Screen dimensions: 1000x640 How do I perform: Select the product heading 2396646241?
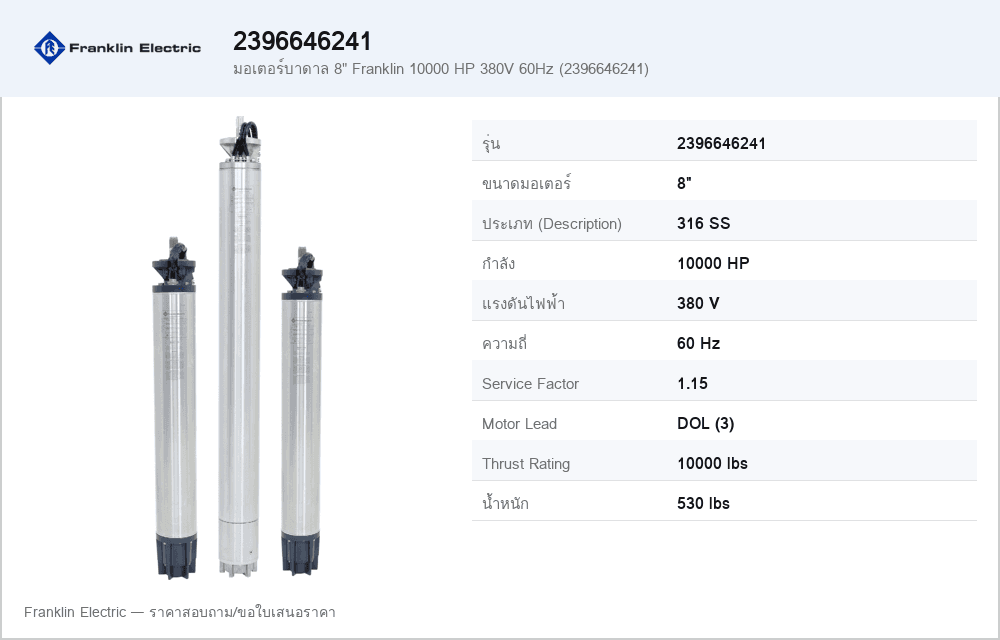(x=302, y=41)
